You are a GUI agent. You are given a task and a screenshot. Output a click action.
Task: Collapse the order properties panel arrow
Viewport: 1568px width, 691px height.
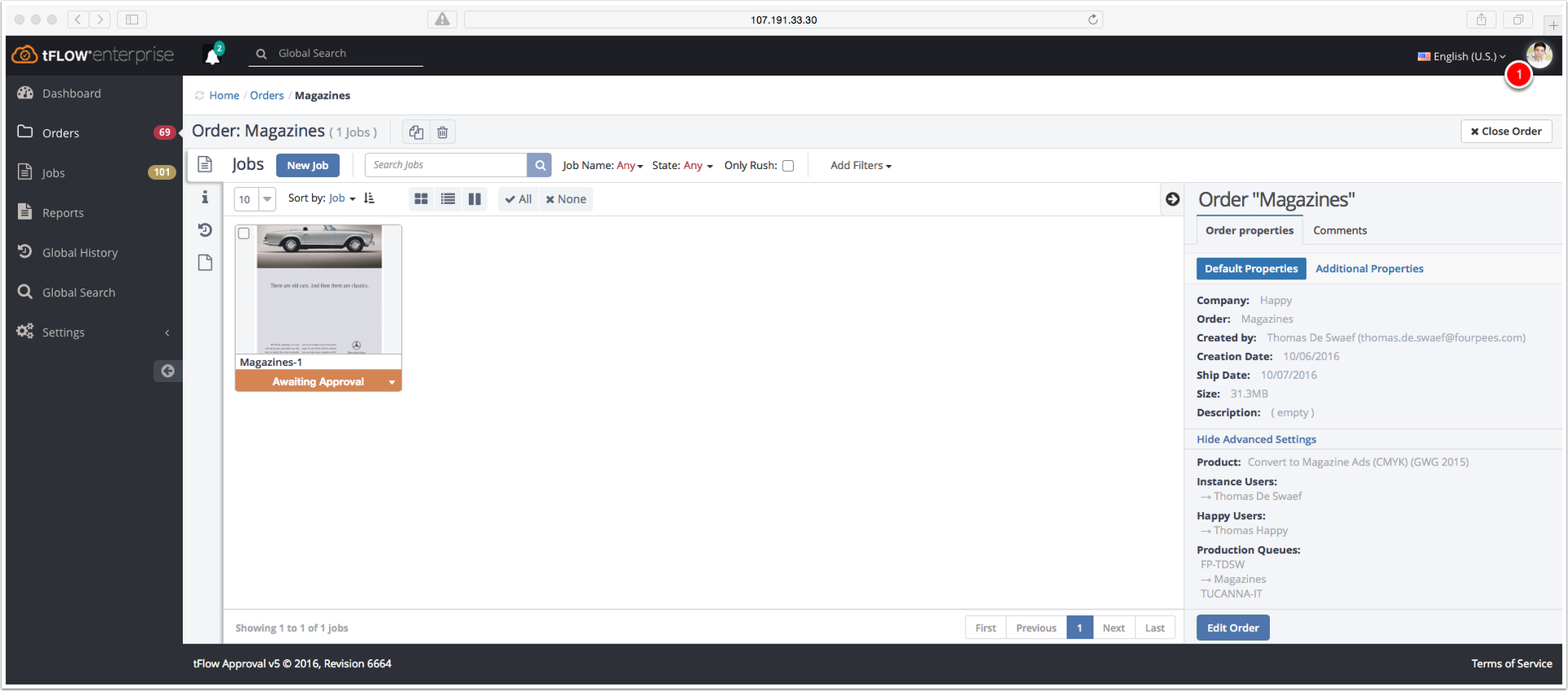[x=1173, y=199]
